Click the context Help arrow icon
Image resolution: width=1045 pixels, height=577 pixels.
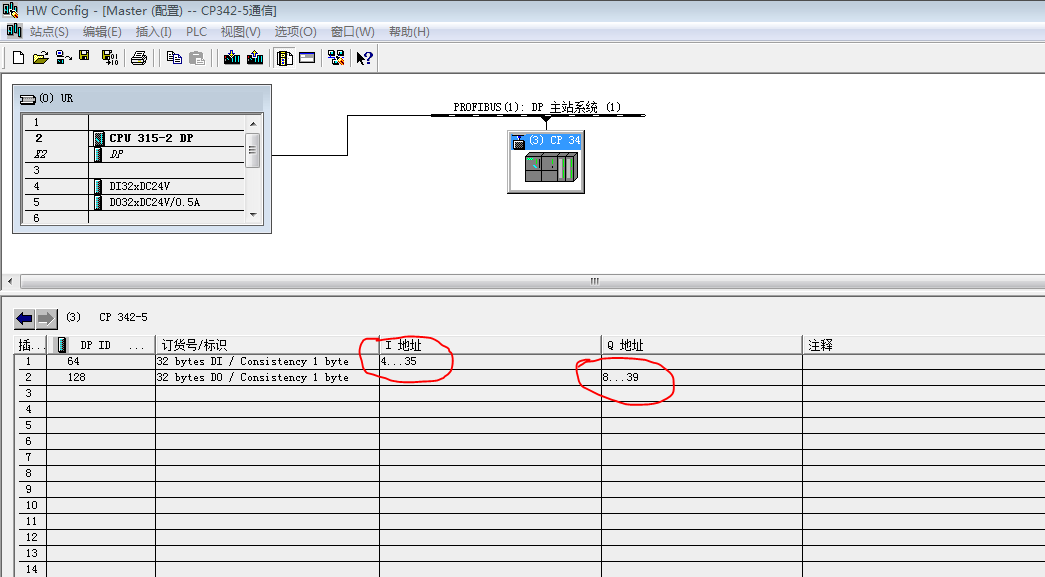pos(364,58)
